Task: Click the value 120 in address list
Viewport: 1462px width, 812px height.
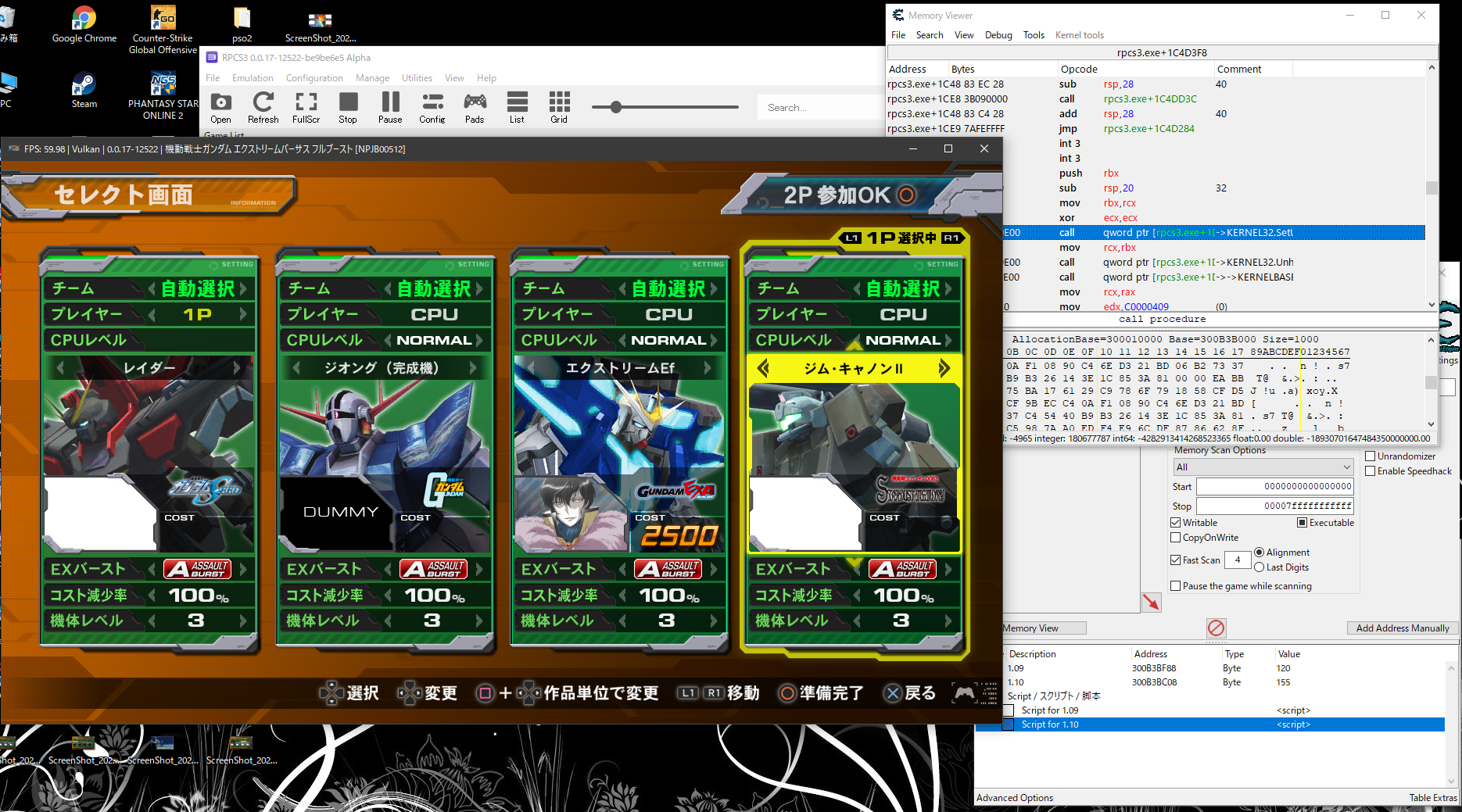Action: point(1284,668)
